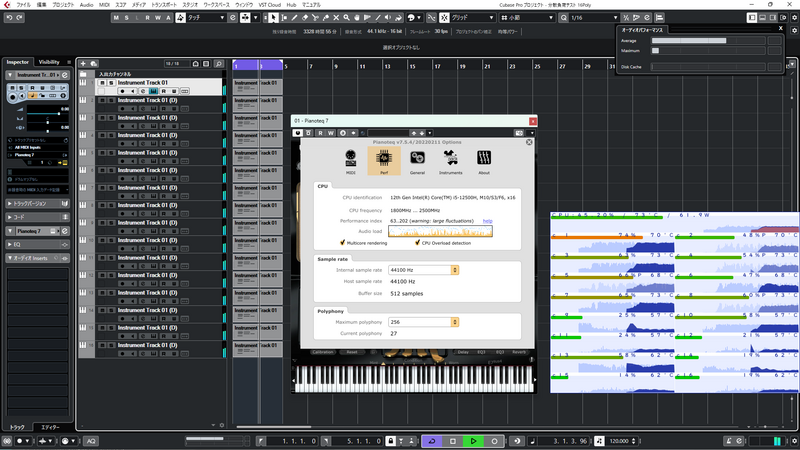
Task: Click the Record transport button
Action: point(494,441)
